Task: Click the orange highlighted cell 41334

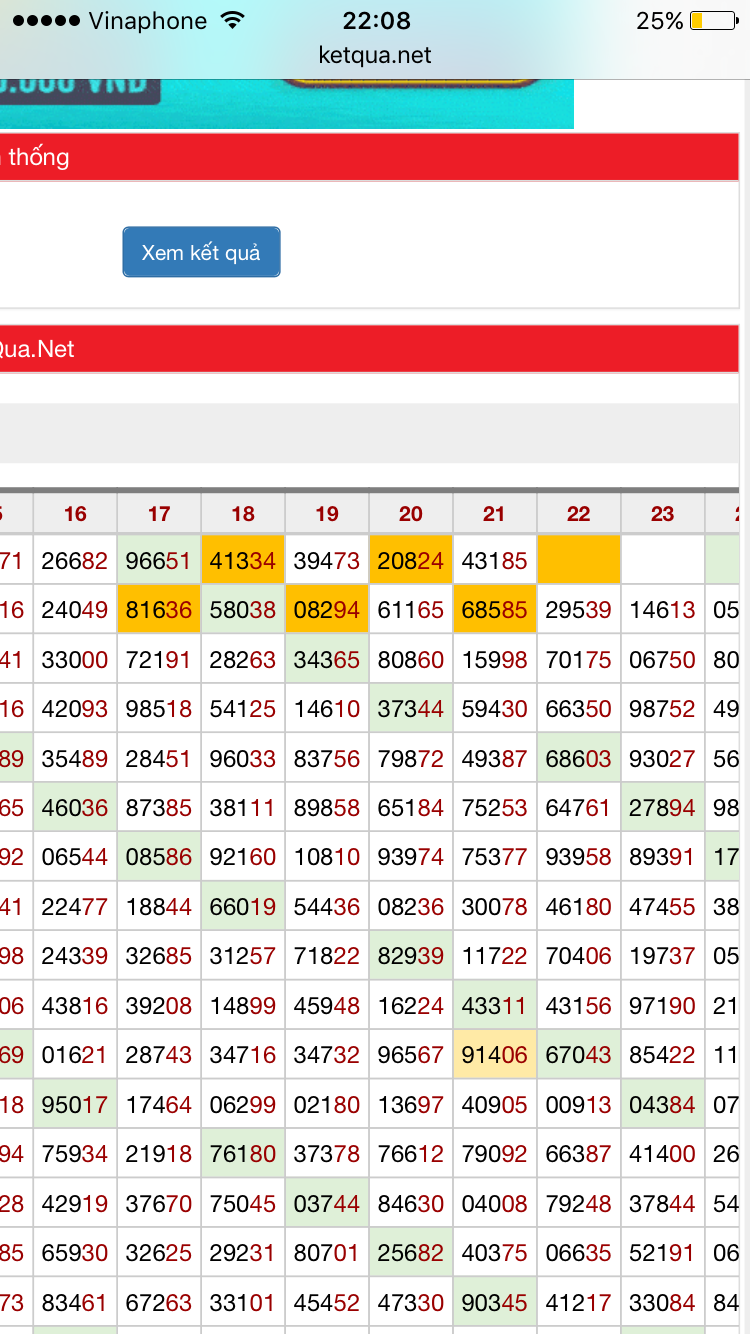Action: [x=243, y=561]
